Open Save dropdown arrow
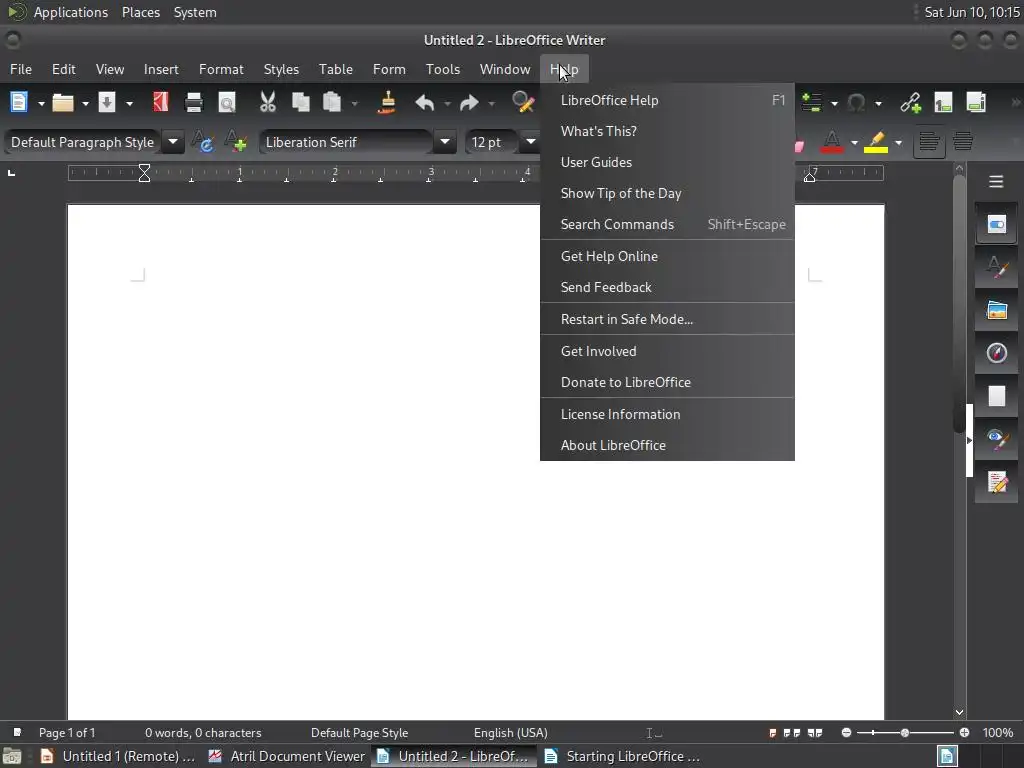The width and height of the screenshot is (1024, 768). (129, 103)
